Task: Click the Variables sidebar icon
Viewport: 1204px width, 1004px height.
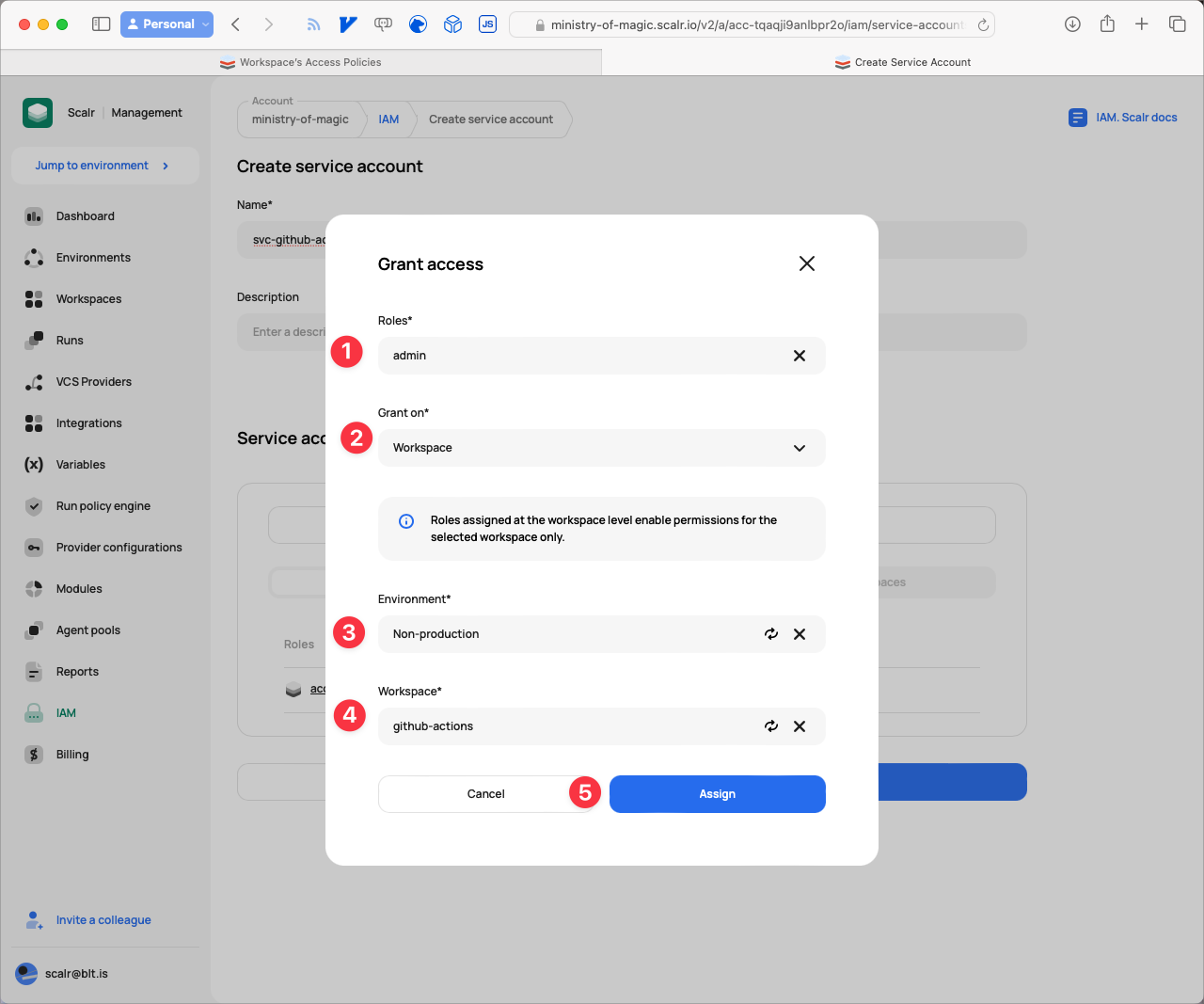Action: point(34,465)
